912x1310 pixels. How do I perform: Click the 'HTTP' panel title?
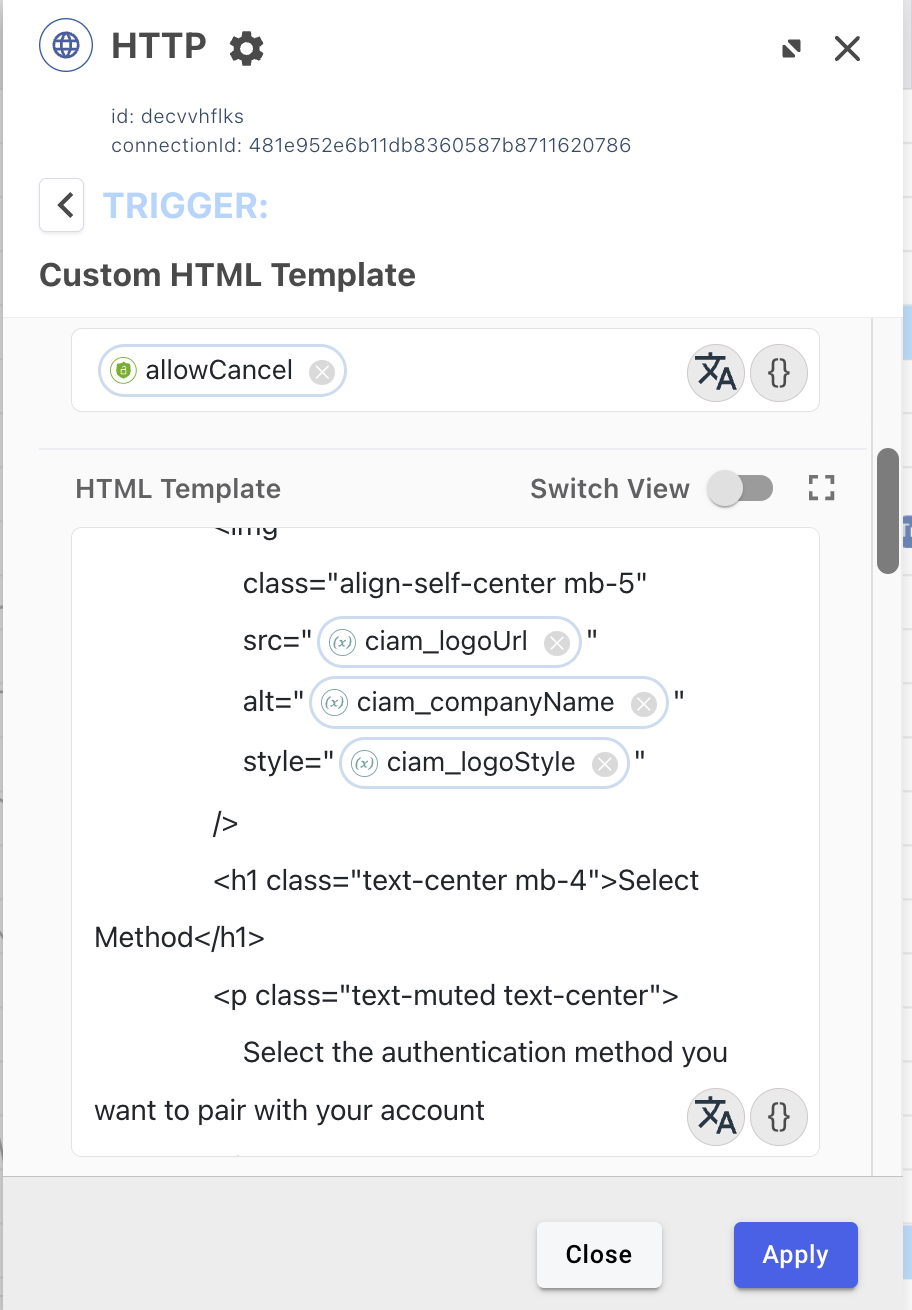[159, 46]
